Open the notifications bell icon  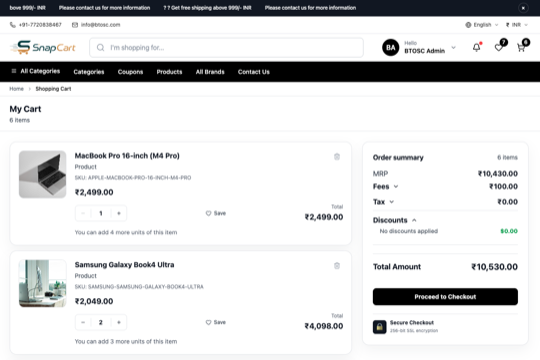pos(476,48)
